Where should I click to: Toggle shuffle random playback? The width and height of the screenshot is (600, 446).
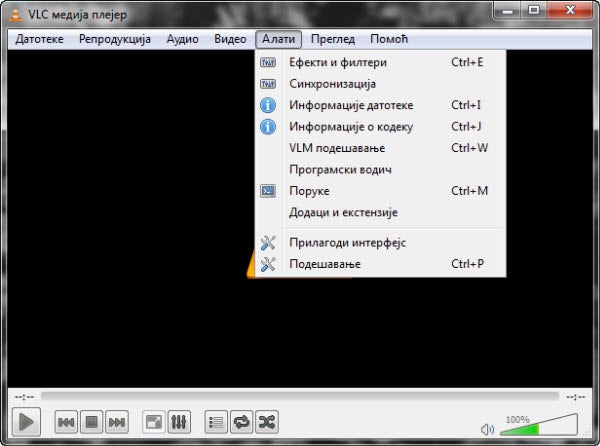click(266, 422)
